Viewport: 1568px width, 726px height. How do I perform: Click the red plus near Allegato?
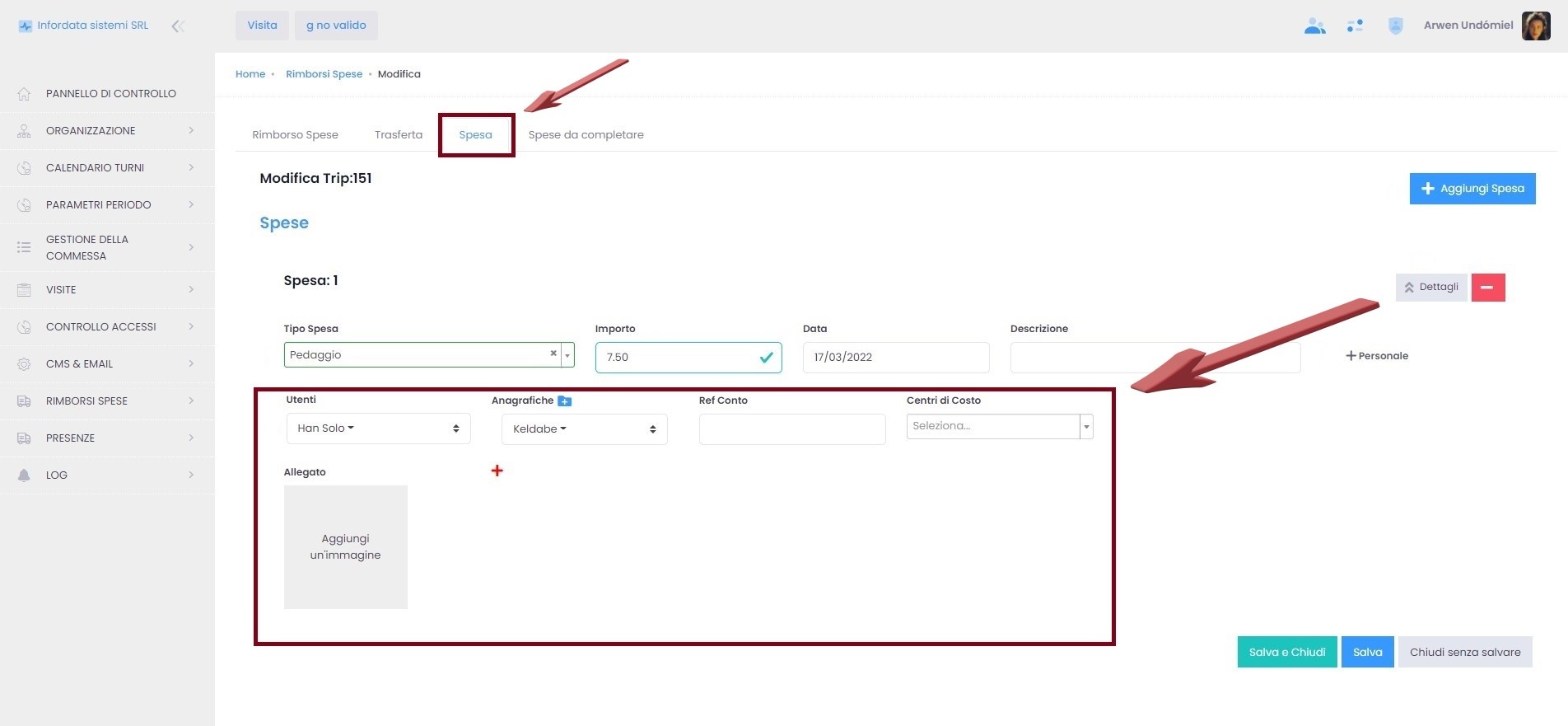497,471
